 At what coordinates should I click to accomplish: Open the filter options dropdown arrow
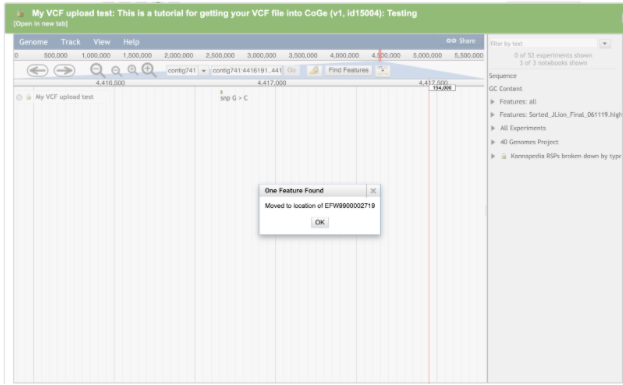(x=605, y=43)
